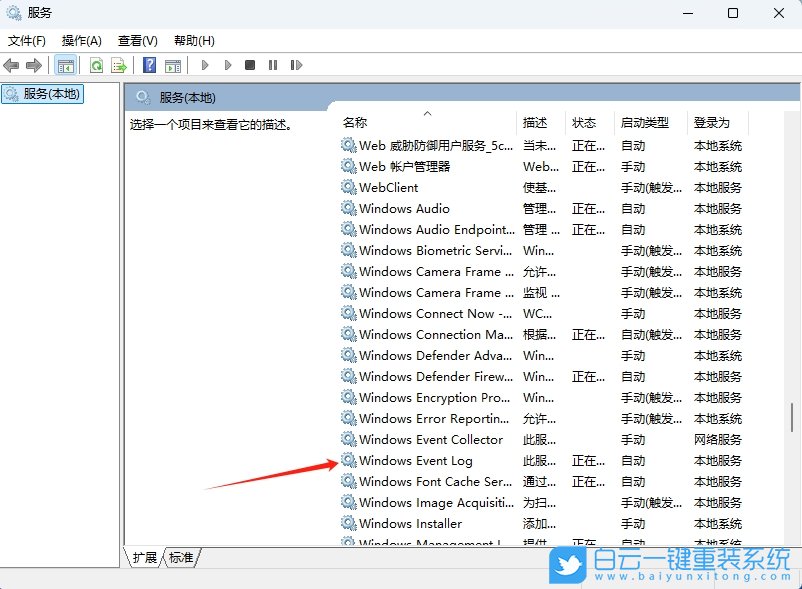
Task: Click the Restart service icon
Action: click(296, 64)
